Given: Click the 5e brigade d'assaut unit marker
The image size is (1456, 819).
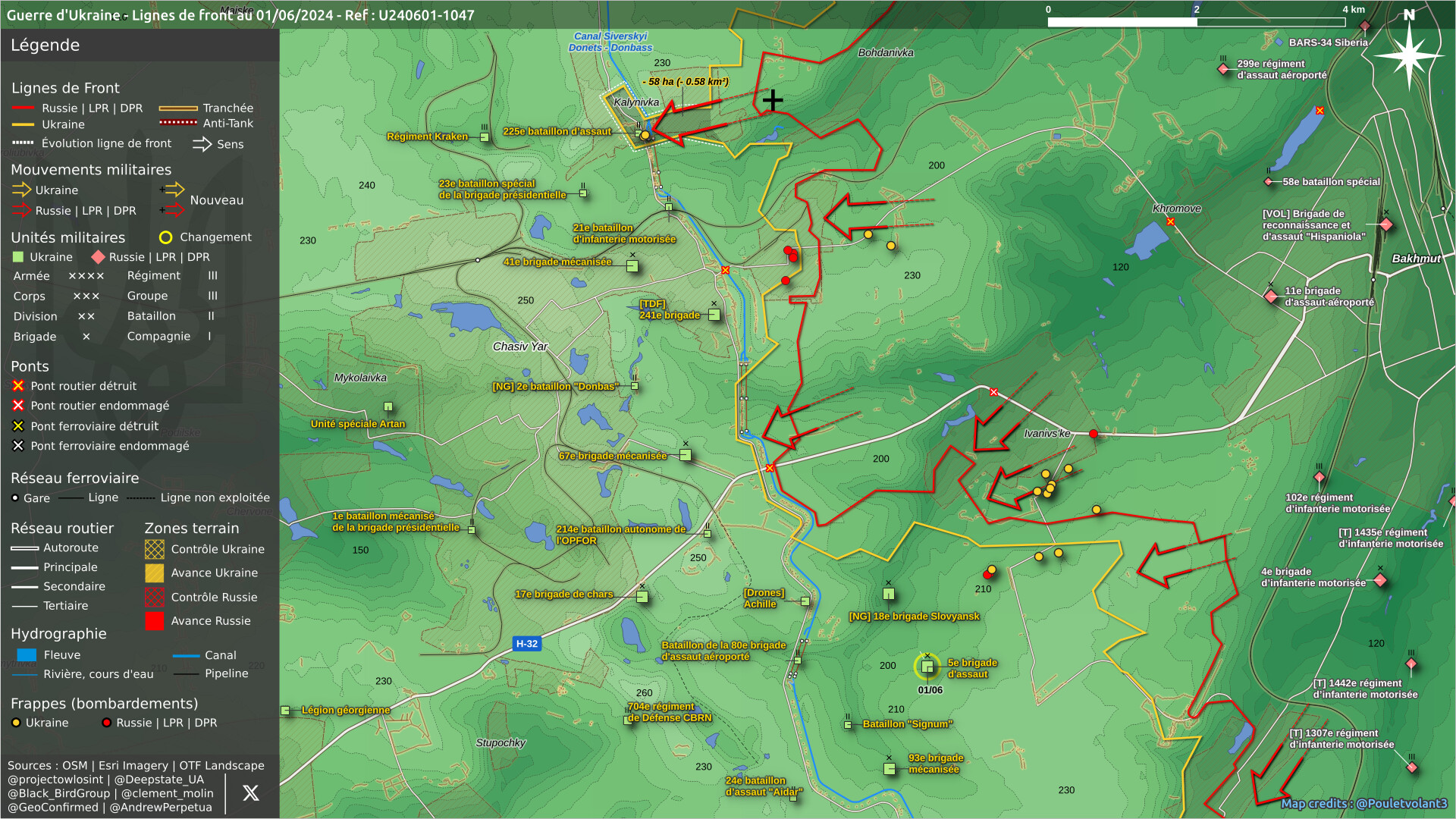Looking at the screenshot, I should [927, 667].
